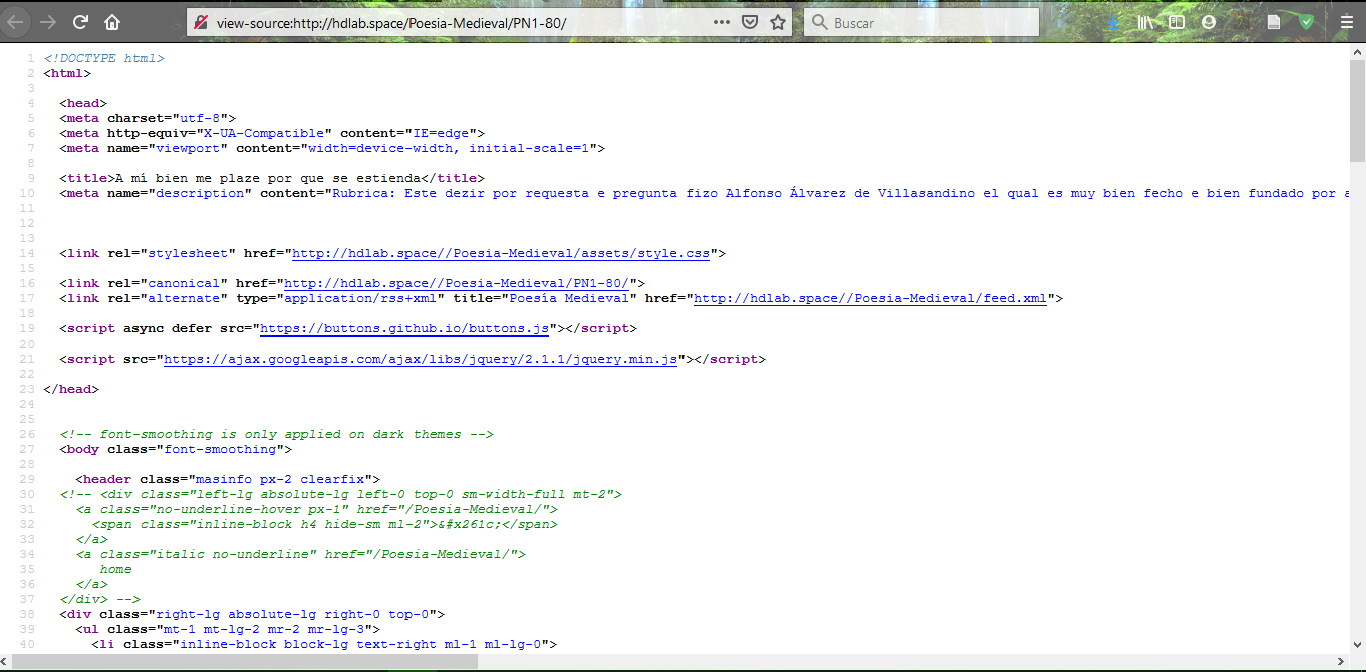Go to the browser home page
The height and width of the screenshot is (672, 1366).
pyautogui.click(x=111, y=21)
